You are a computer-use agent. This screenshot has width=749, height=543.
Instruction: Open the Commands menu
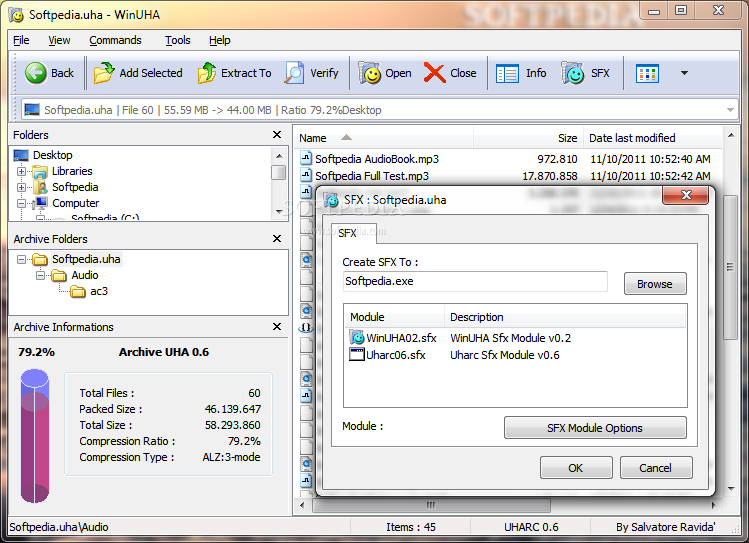[115, 40]
